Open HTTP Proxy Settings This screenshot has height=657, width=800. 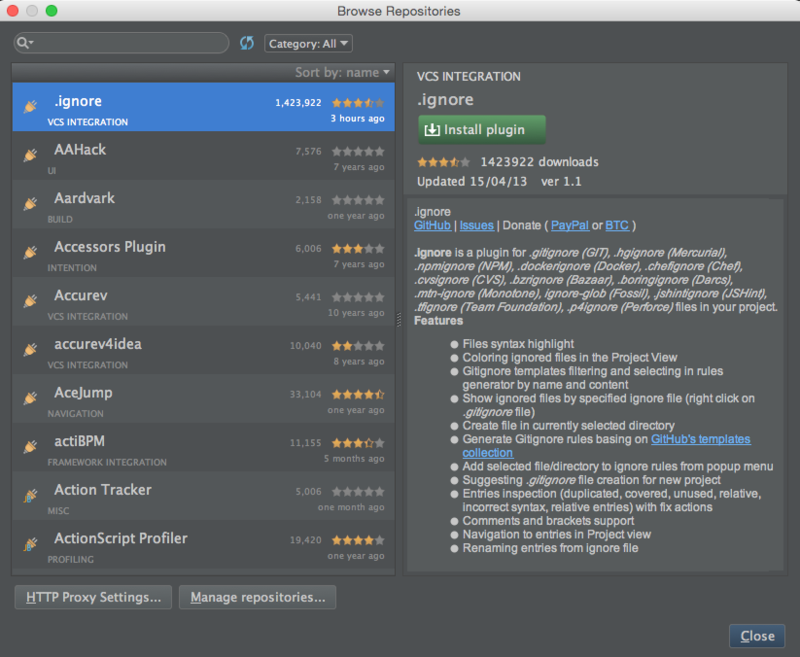click(x=93, y=597)
